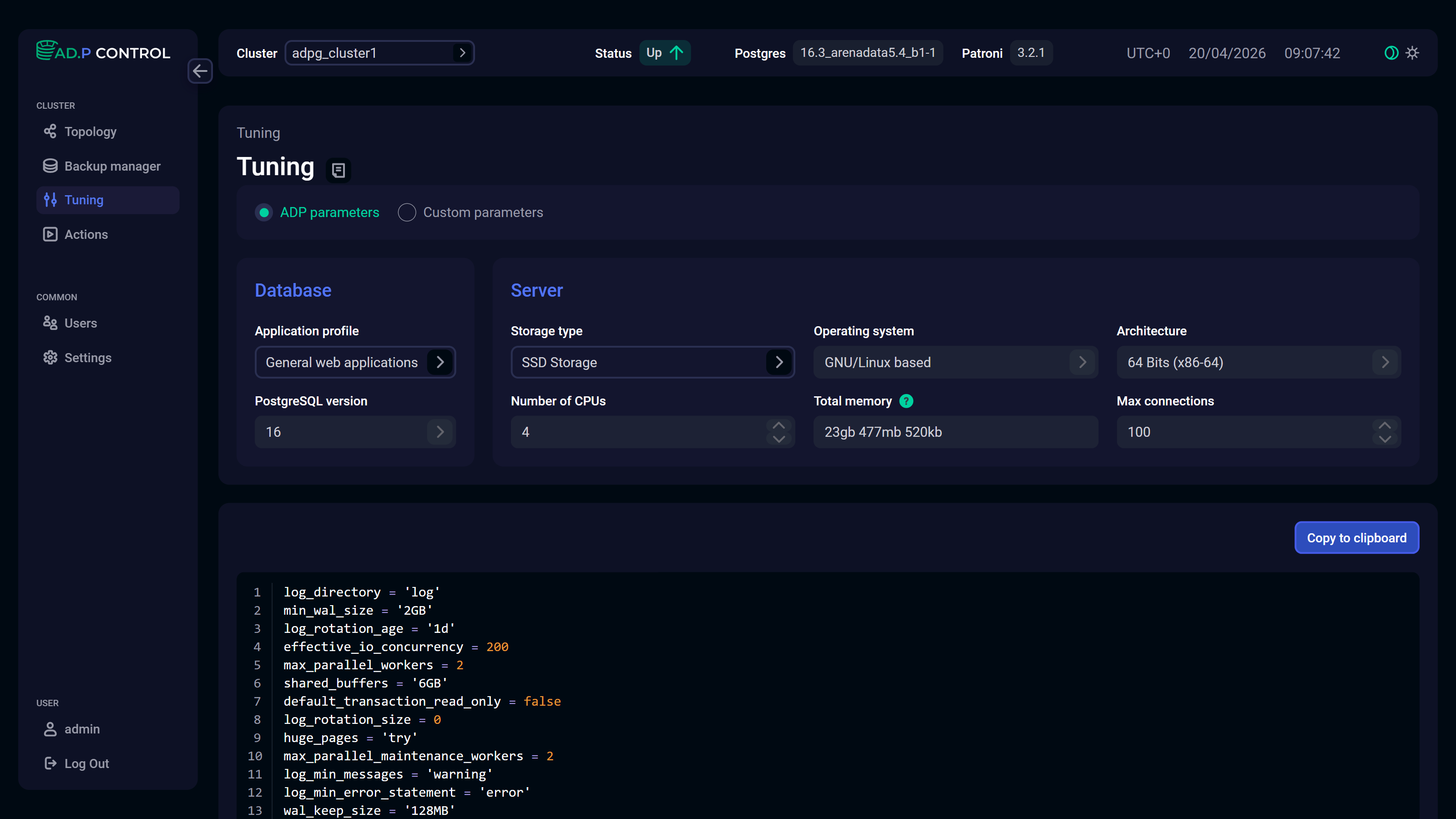The height and width of the screenshot is (819, 1456).
Task: Increase Number of CPUs with the up arrow
Action: 779,425
